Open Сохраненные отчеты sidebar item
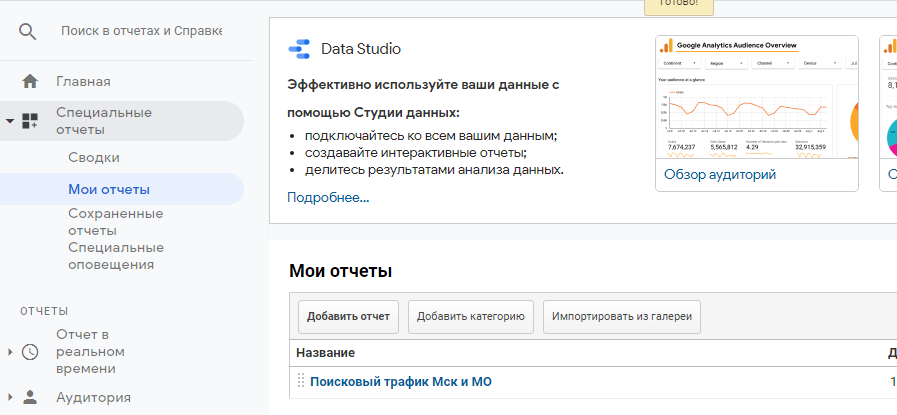 [x=116, y=222]
